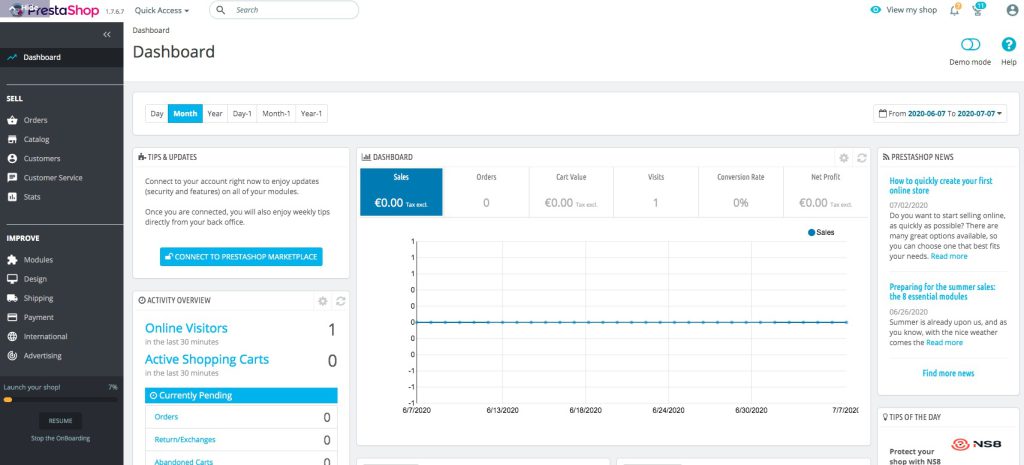Click the Help question mark icon
This screenshot has height=465, width=1024.
click(x=1009, y=44)
